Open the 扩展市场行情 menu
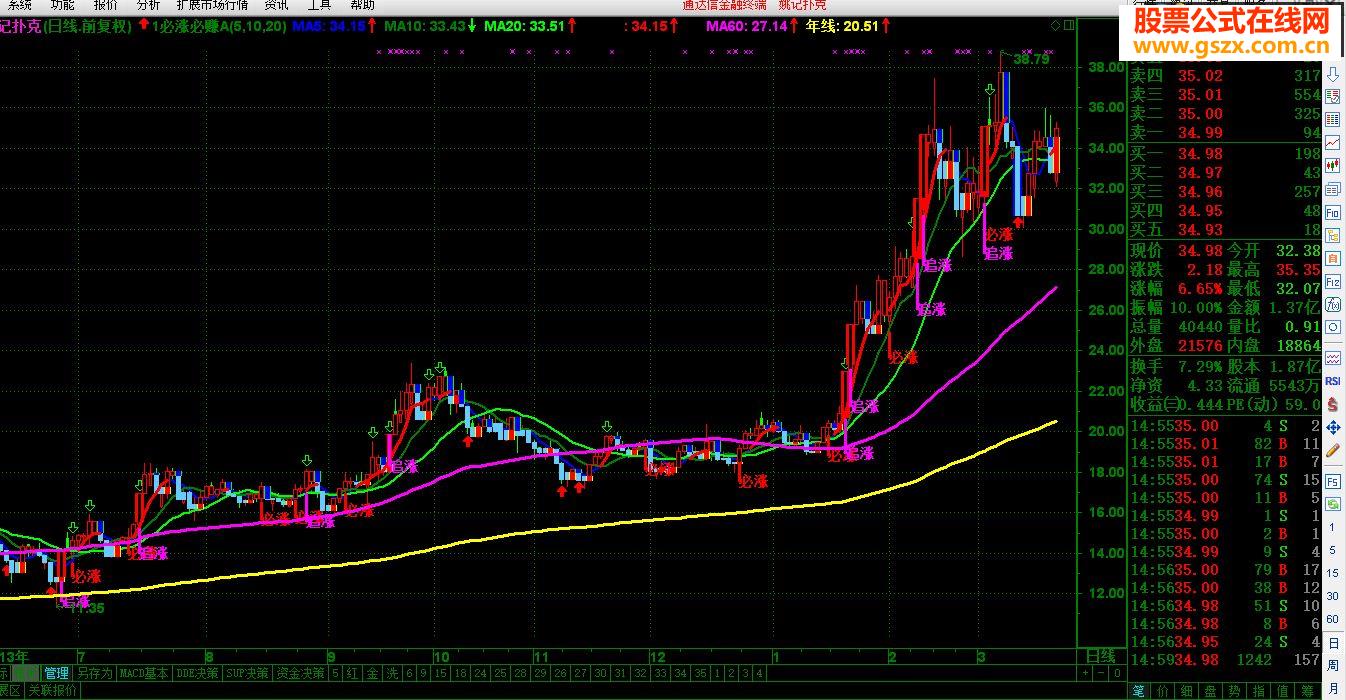Screen dimensions: 1346x700 coord(213,5)
